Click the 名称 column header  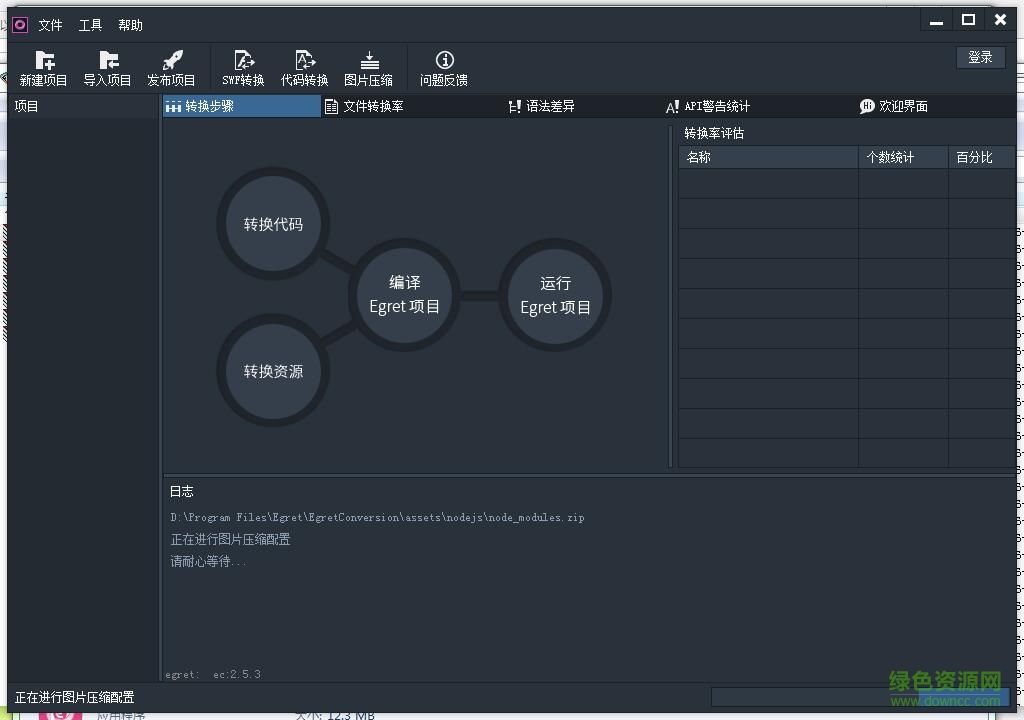[x=768, y=157]
